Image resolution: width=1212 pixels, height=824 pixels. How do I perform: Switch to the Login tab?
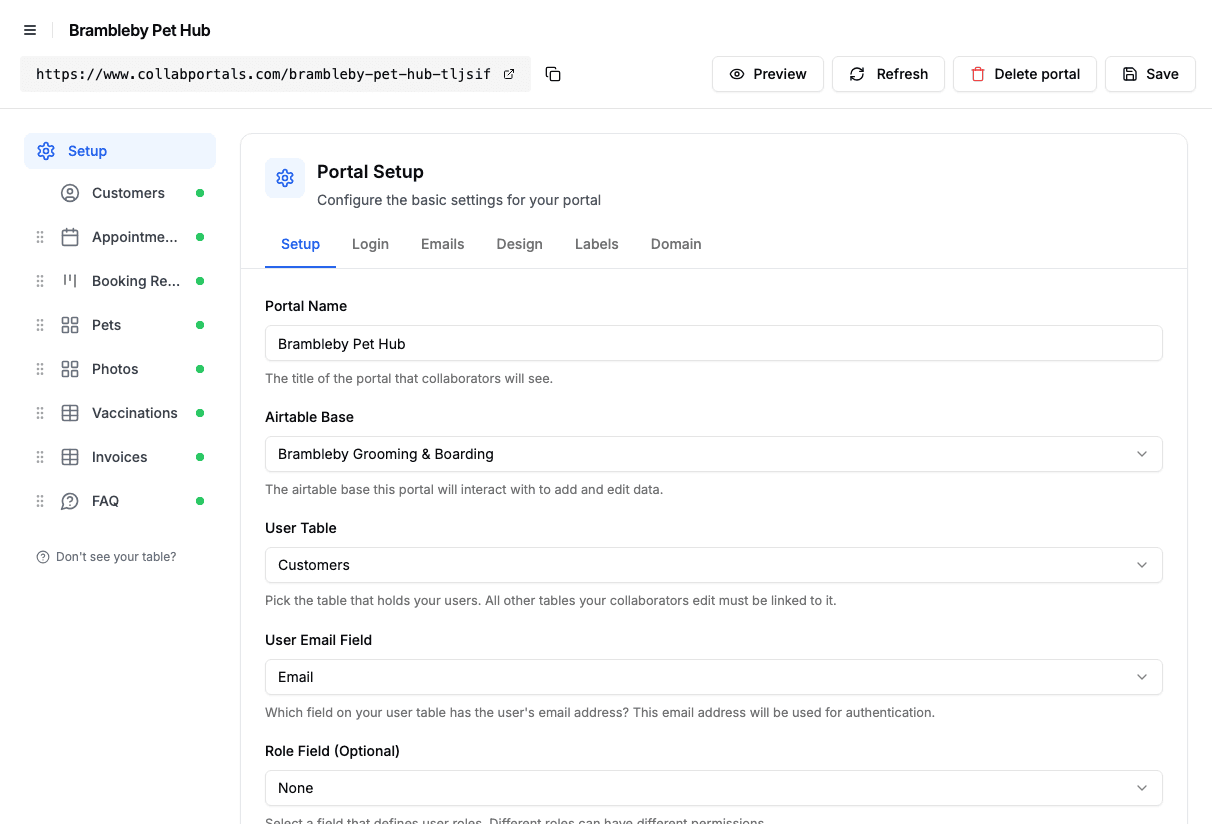pos(370,244)
